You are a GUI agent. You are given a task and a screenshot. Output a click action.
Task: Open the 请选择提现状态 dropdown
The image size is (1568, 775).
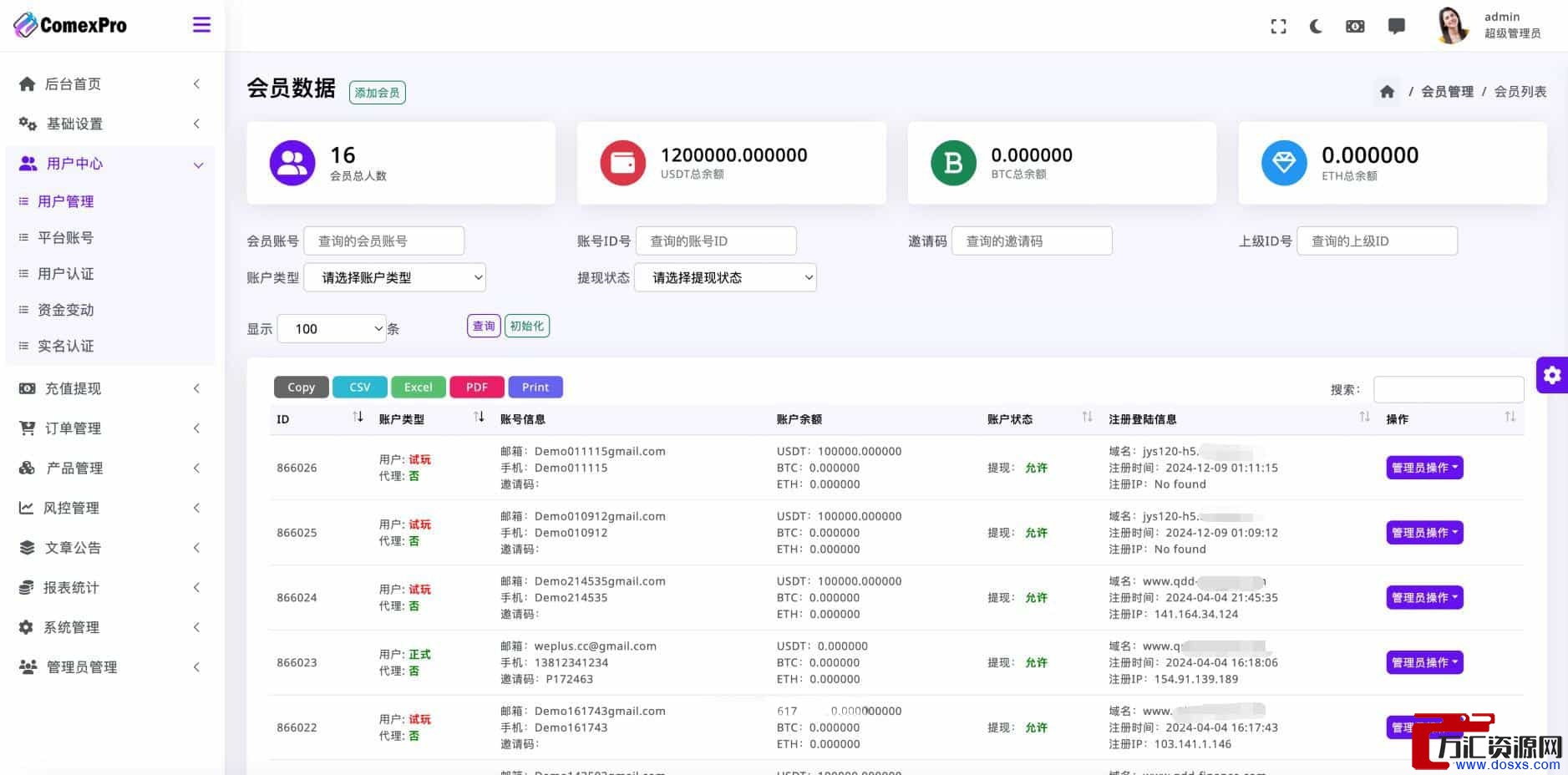coord(725,277)
